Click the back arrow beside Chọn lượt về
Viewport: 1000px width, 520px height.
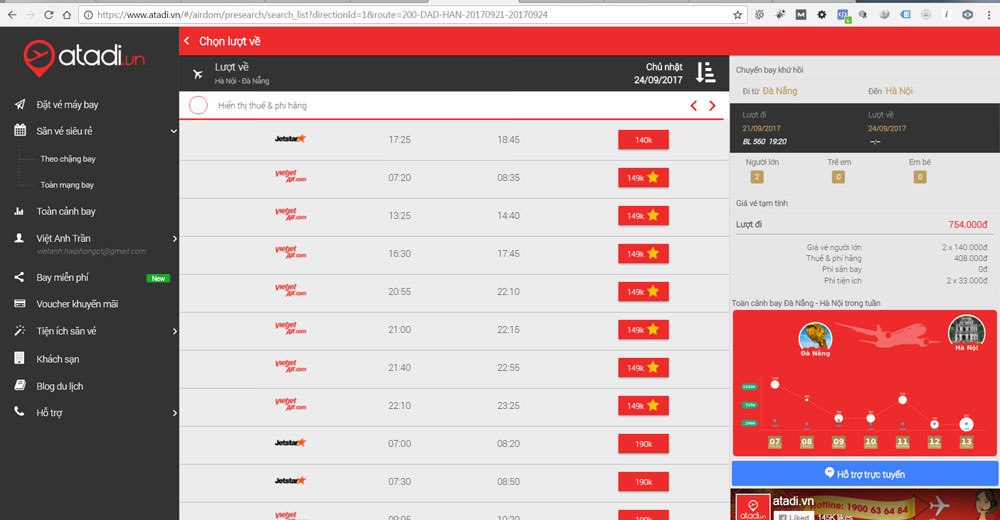pos(187,41)
